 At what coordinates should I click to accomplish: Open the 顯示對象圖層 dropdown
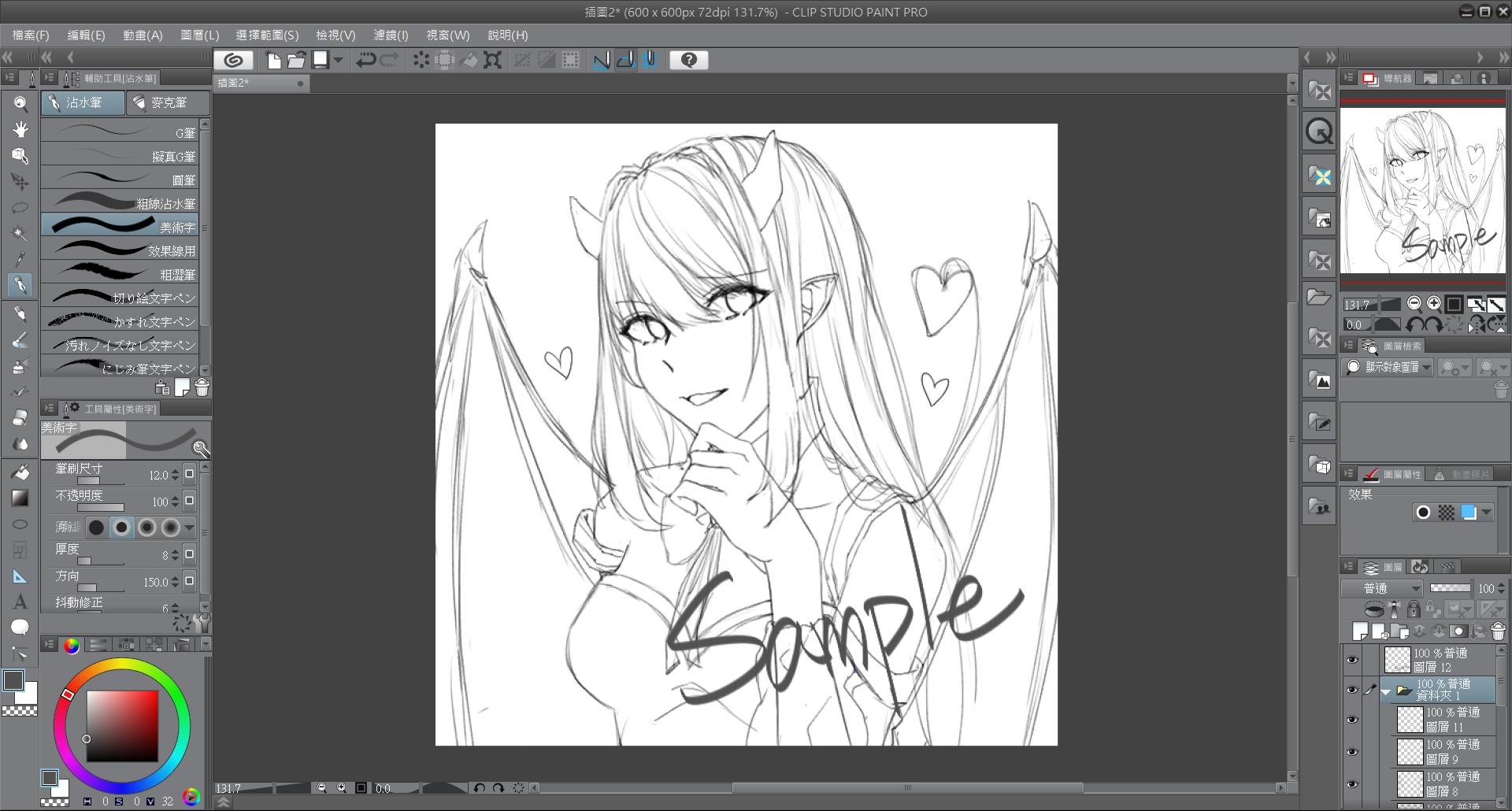point(1388,367)
